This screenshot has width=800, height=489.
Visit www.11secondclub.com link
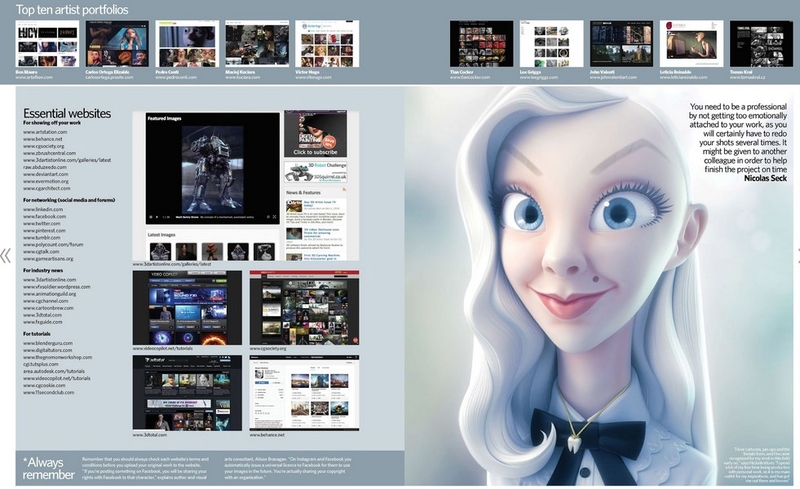click(x=48, y=393)
